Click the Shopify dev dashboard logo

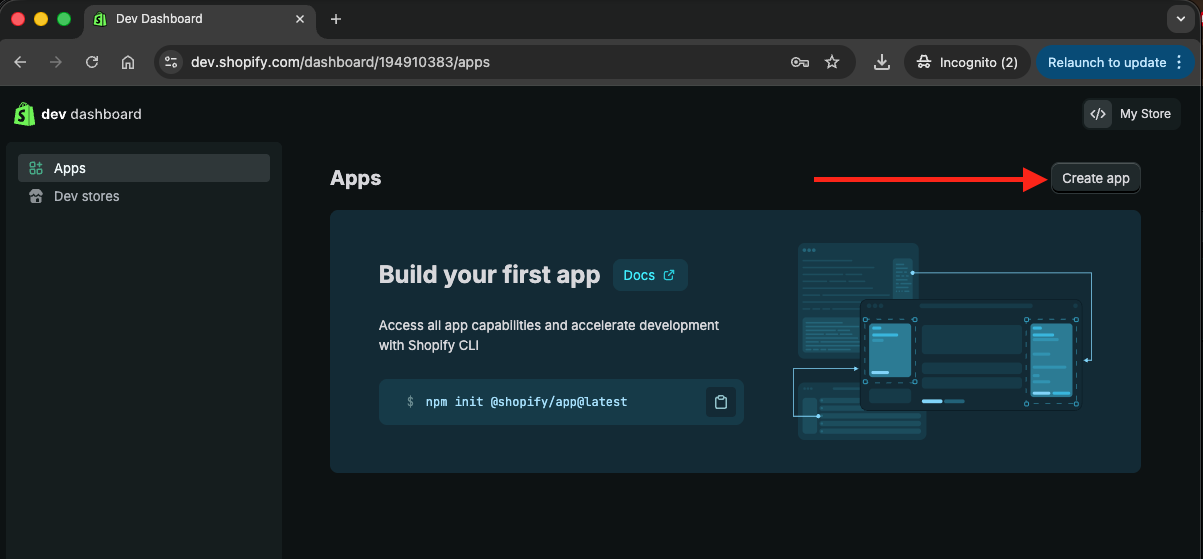(x=77, y=114)
